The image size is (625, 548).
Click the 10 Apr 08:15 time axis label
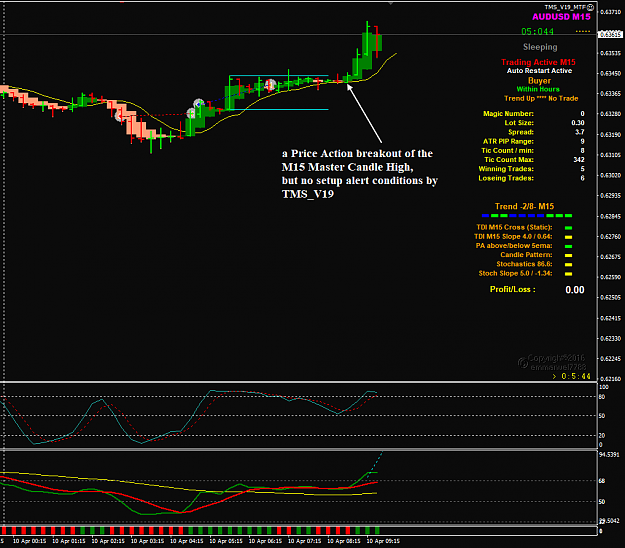(x=344, y=541)
